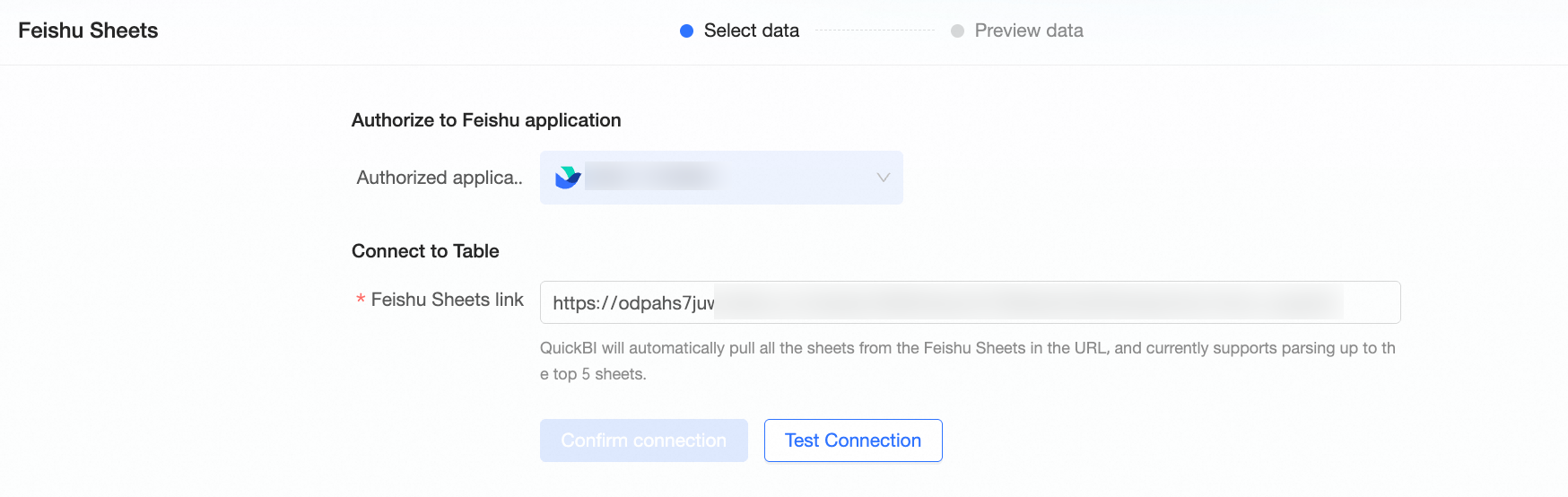Click the Feishu Sheets link input field

[970, 302]
